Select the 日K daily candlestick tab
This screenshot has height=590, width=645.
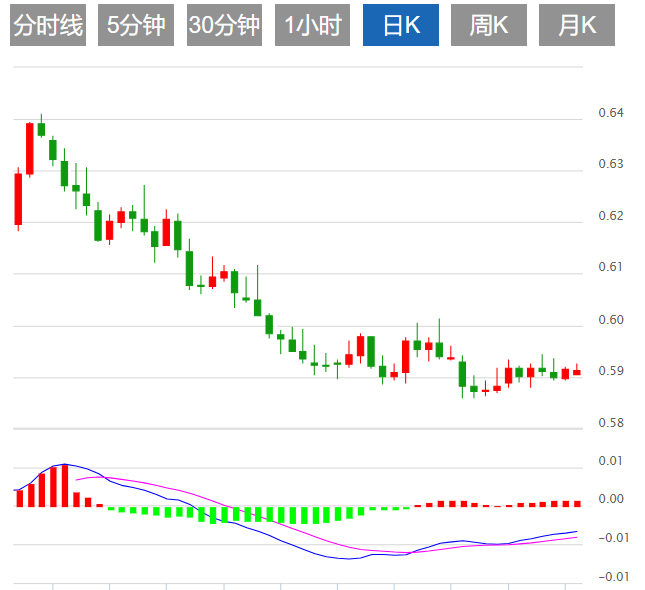pos(401,25)
